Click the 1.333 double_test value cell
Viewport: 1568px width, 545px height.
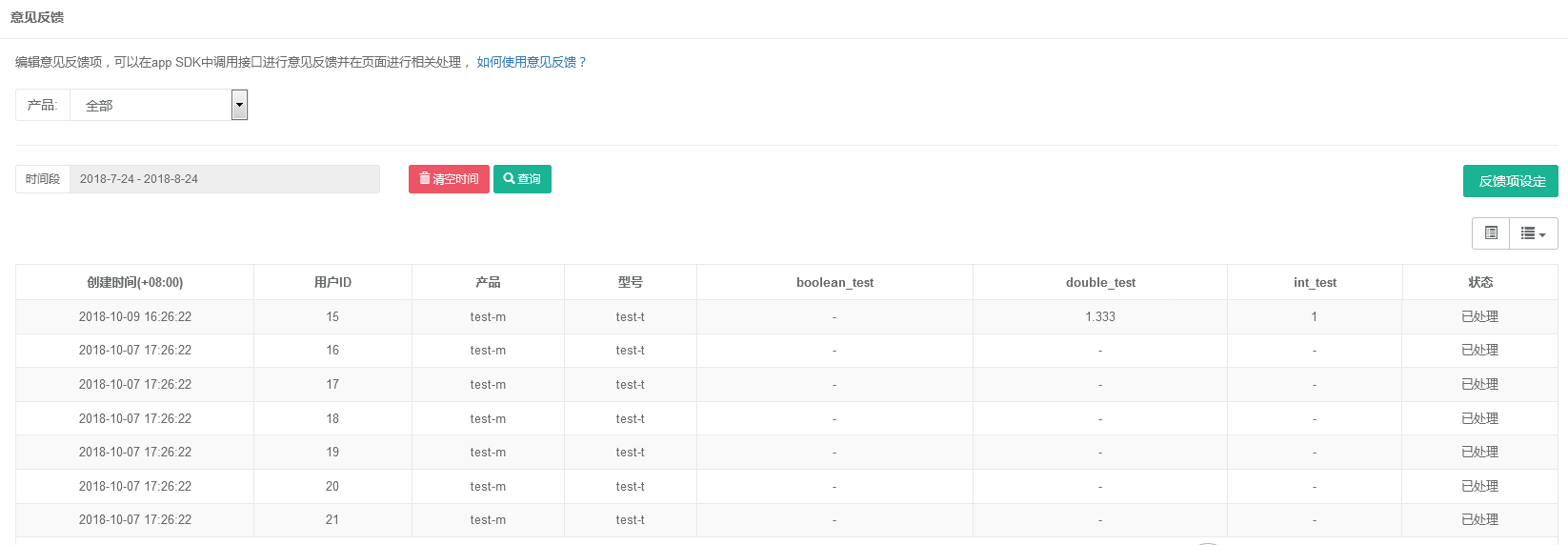pyautogui.click(x=1100, y=316)
